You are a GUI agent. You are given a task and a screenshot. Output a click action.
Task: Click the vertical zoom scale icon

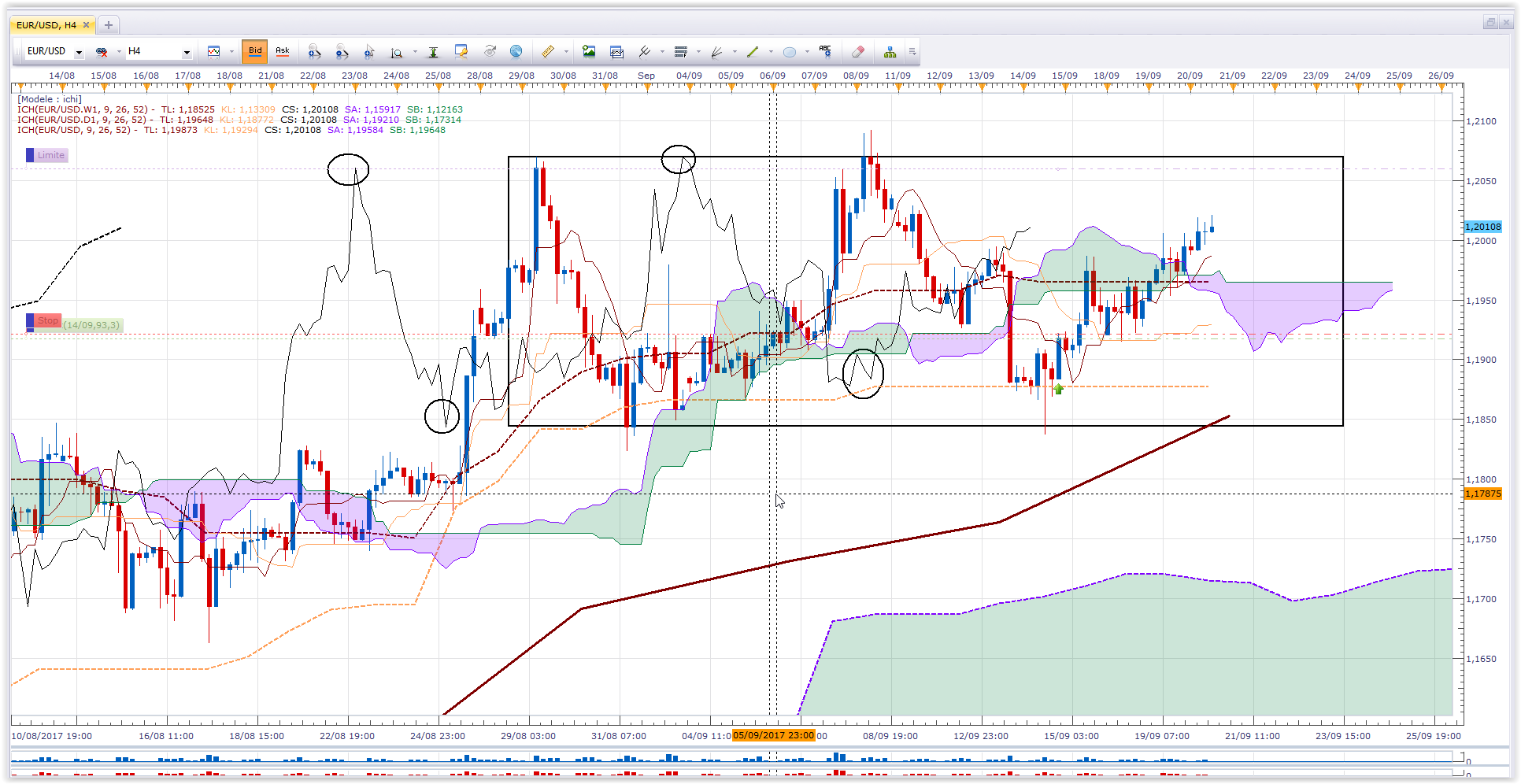pyautogui.click(x=397, y=53)
